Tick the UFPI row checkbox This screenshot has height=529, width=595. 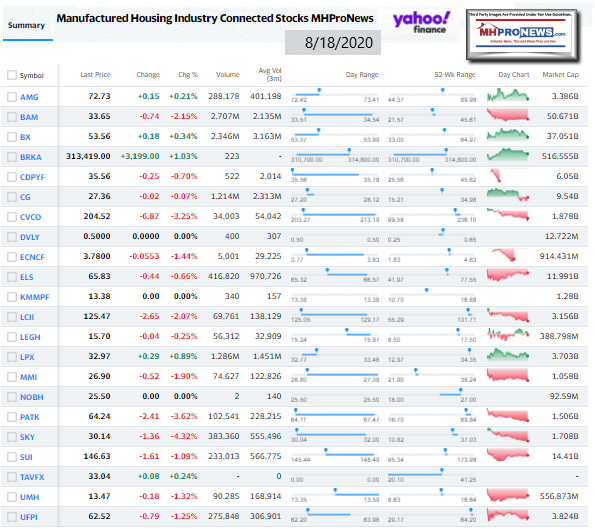(x=12, y=517)
